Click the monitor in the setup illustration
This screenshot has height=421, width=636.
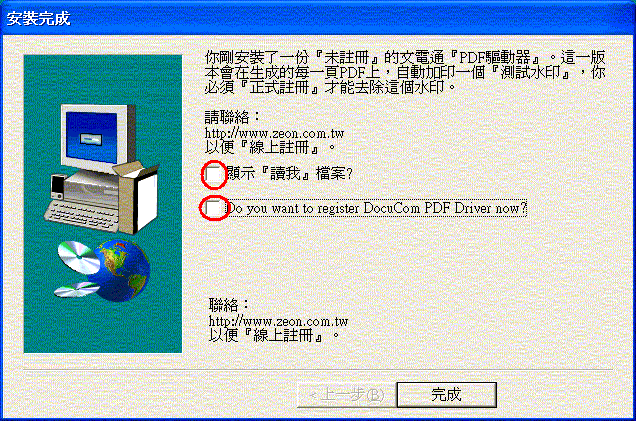97,137
